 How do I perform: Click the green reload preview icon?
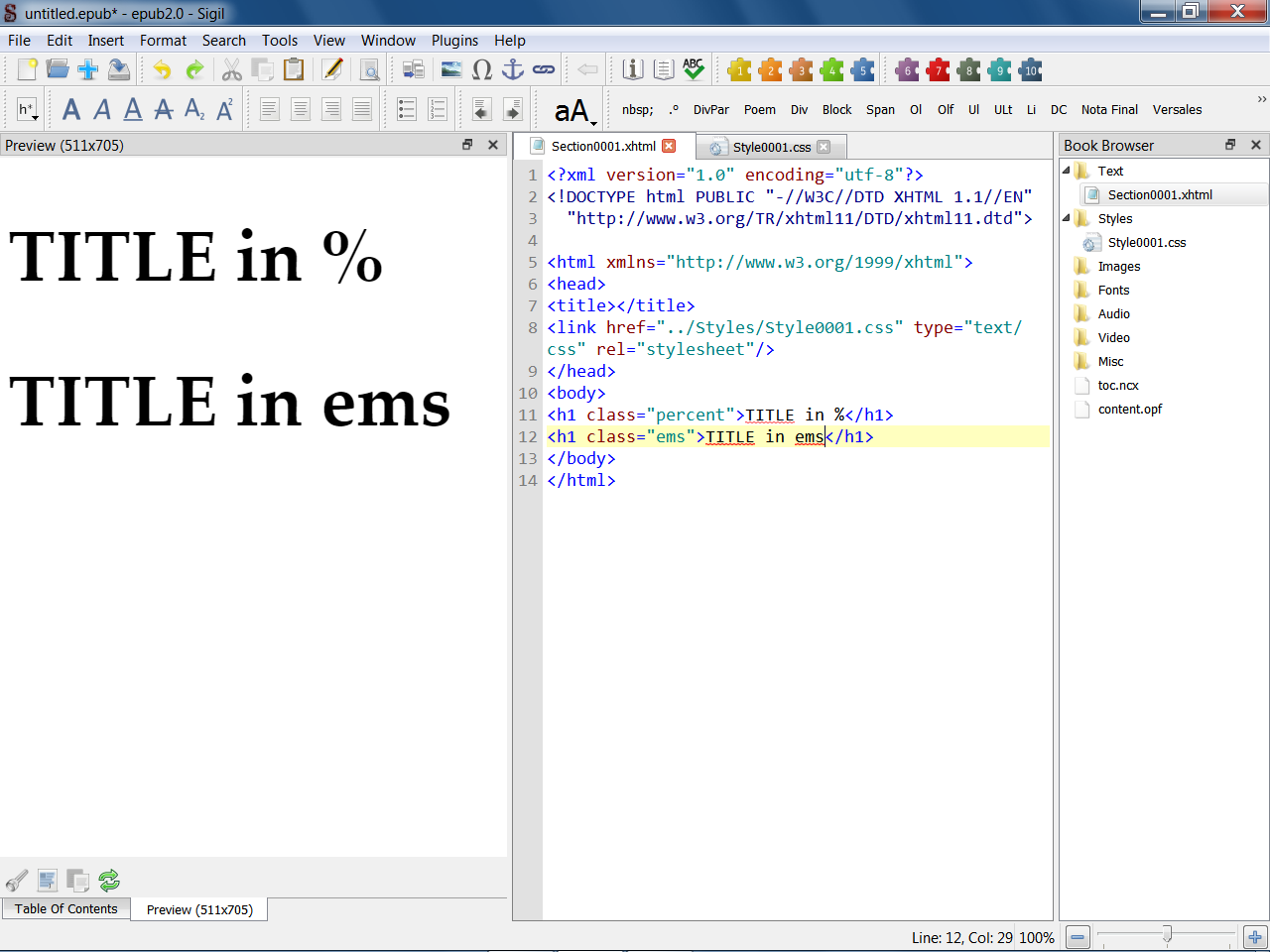tap(109, 880)
